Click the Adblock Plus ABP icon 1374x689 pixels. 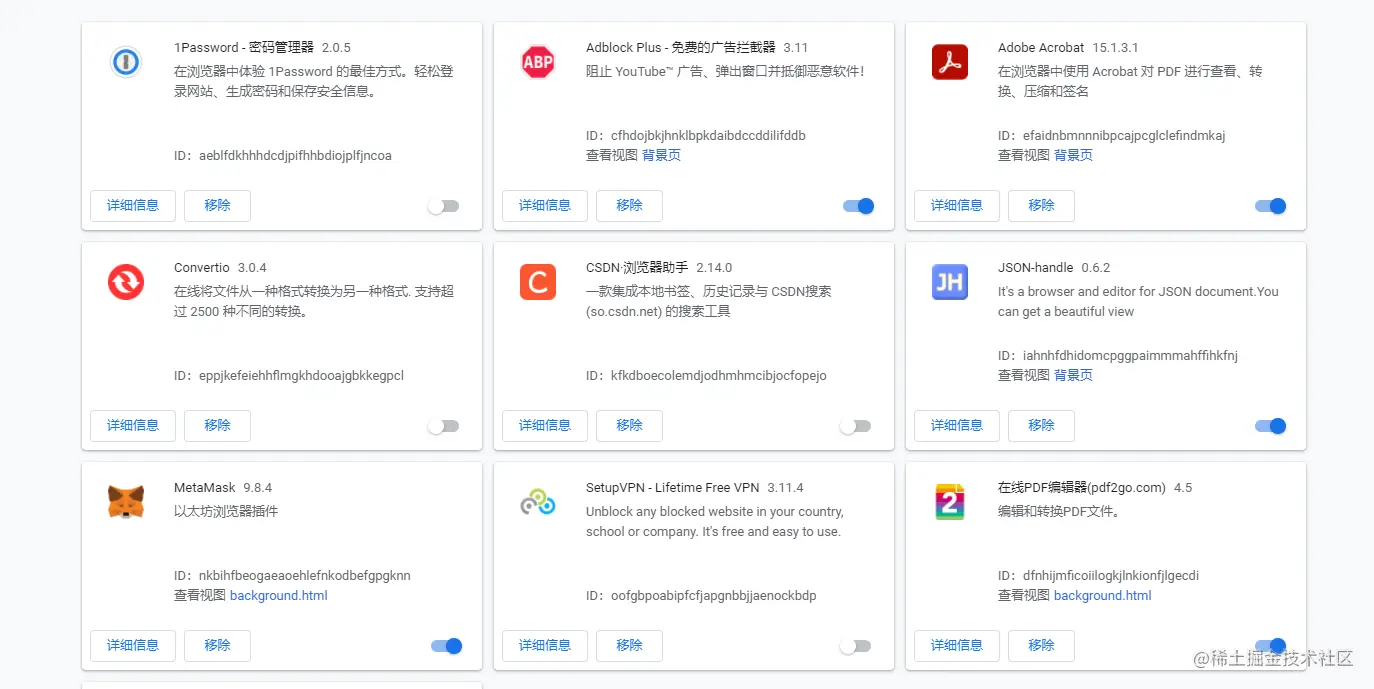[538, 62]
